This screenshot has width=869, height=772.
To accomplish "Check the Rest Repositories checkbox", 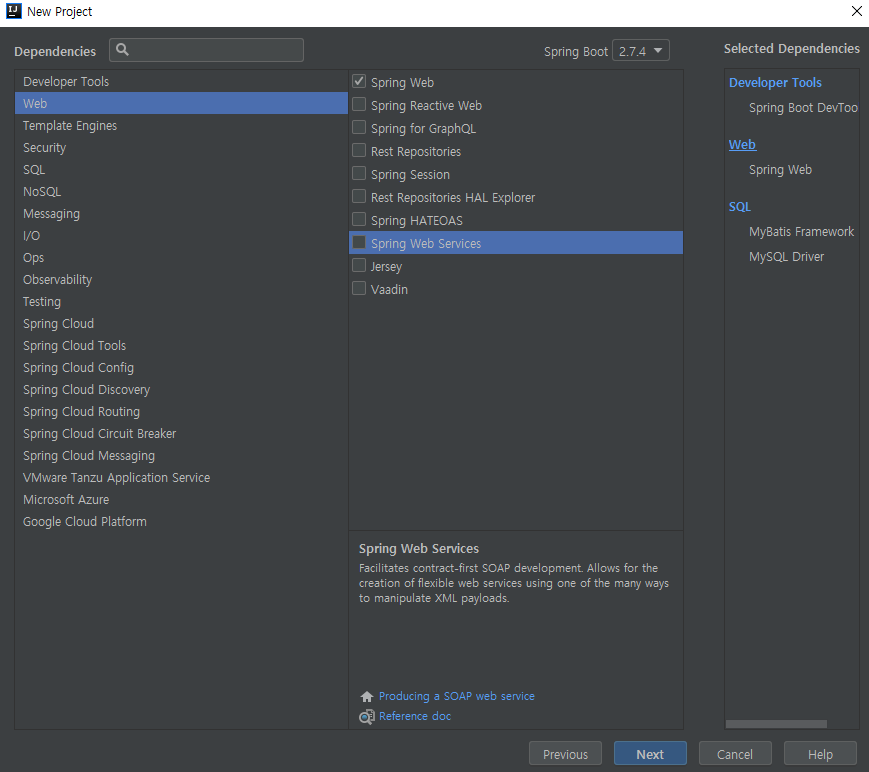I will 359,151.
